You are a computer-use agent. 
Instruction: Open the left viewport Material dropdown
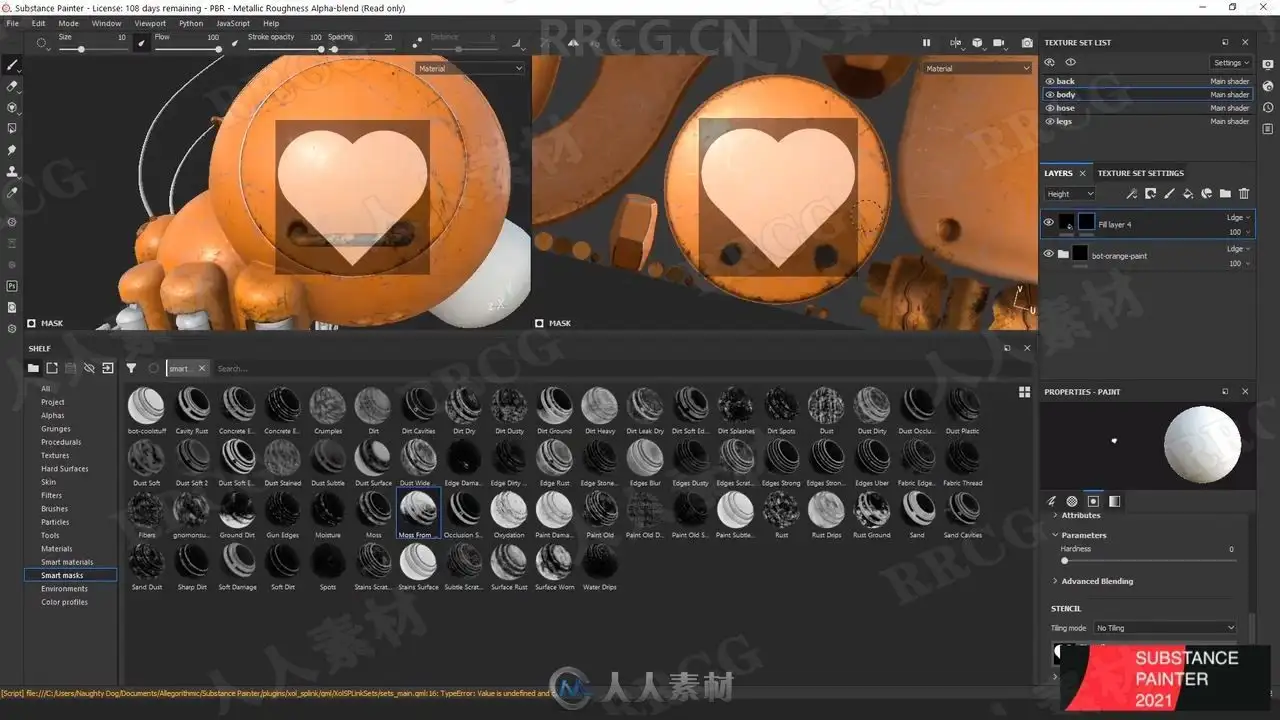point(470,68)
